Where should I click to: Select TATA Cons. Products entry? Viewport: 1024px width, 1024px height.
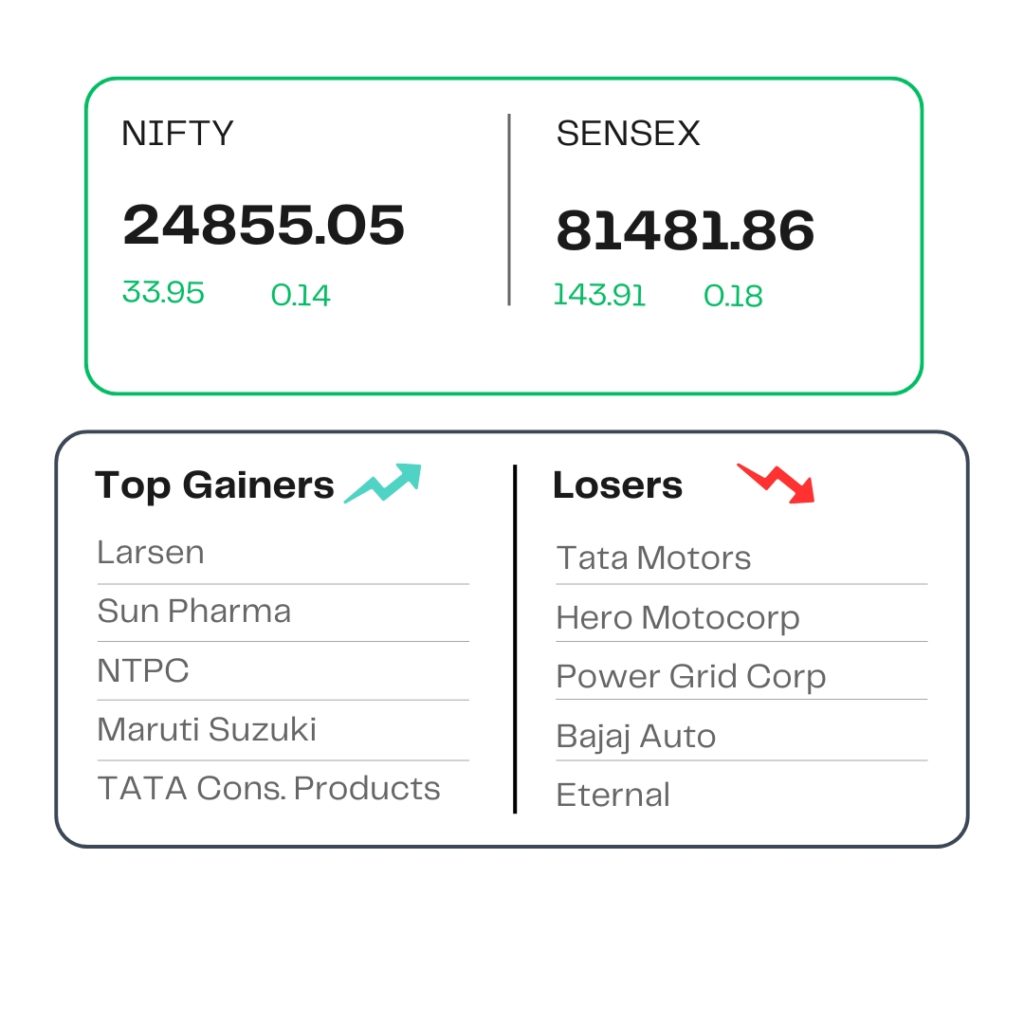point(268,788)
